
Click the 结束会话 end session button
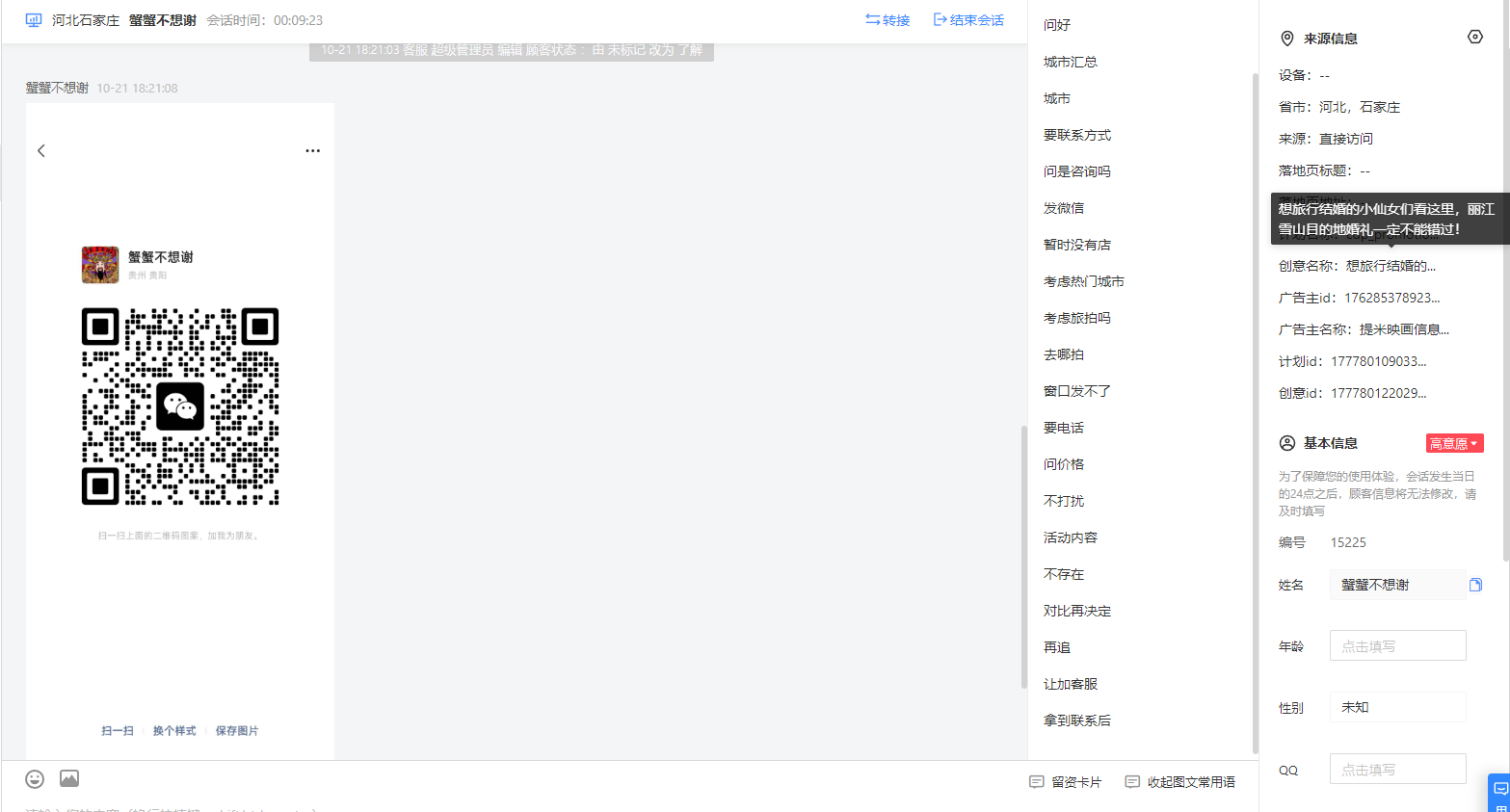point(968,20)
